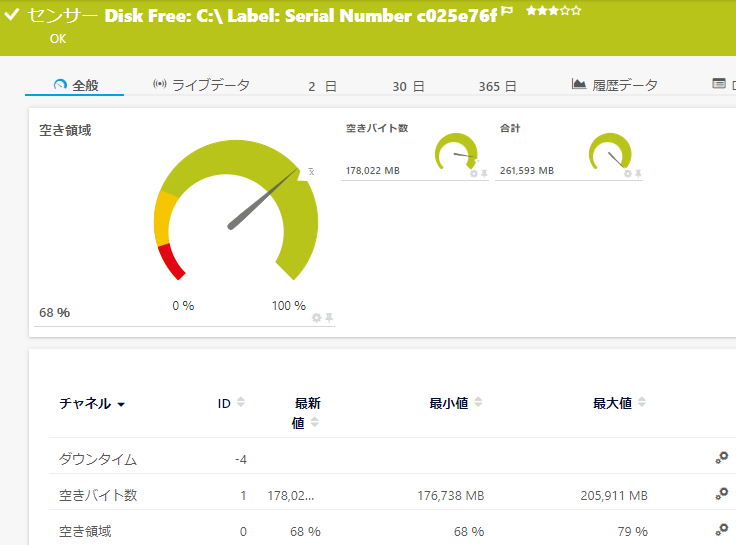Image resolution: width=736 pixels, height=545 pixels.
Task: Click the OK status text
Action: 58,39
